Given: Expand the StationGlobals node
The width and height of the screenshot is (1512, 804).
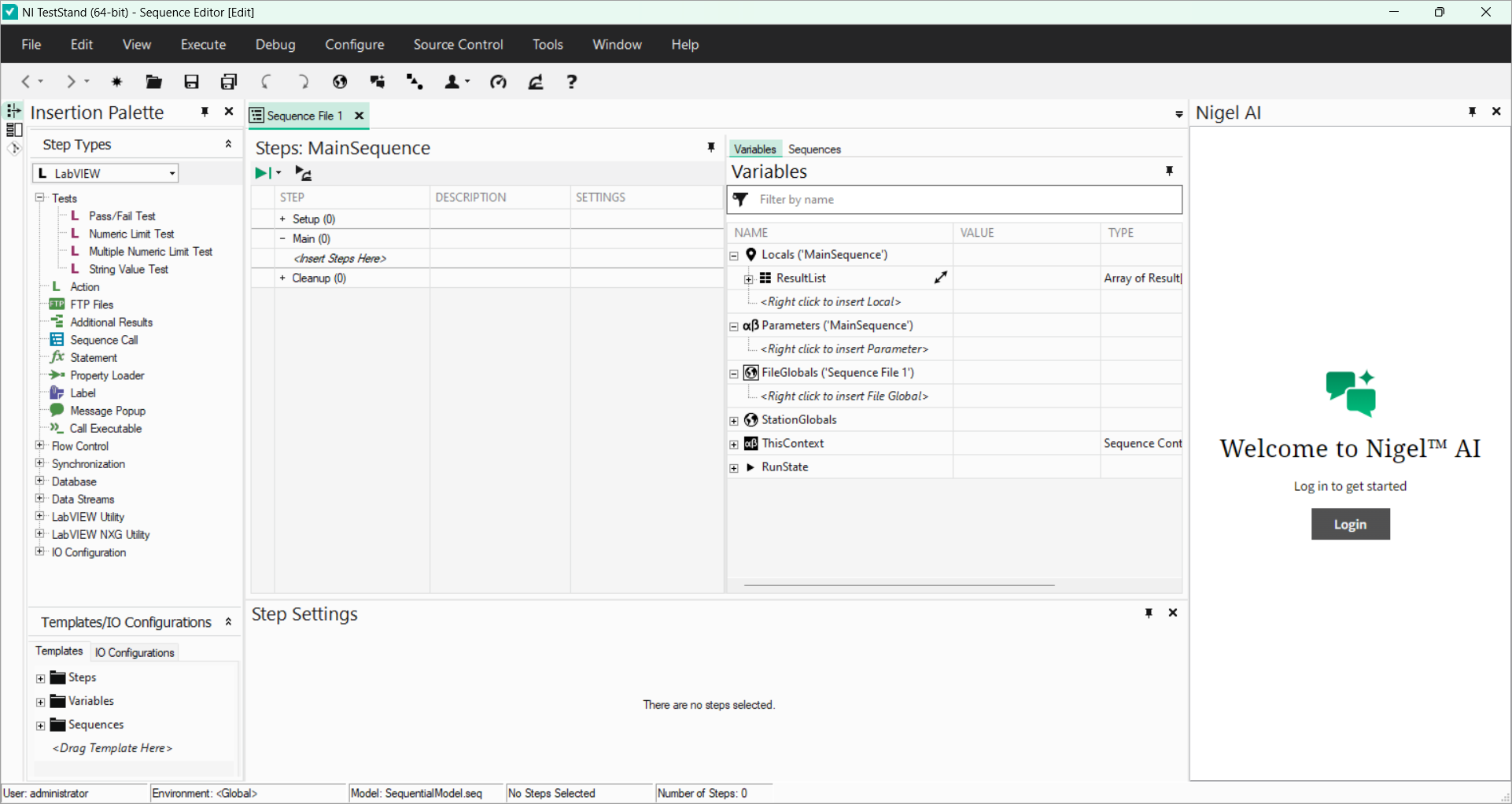Looking at the screenshot, I should (x=734, y=421).
